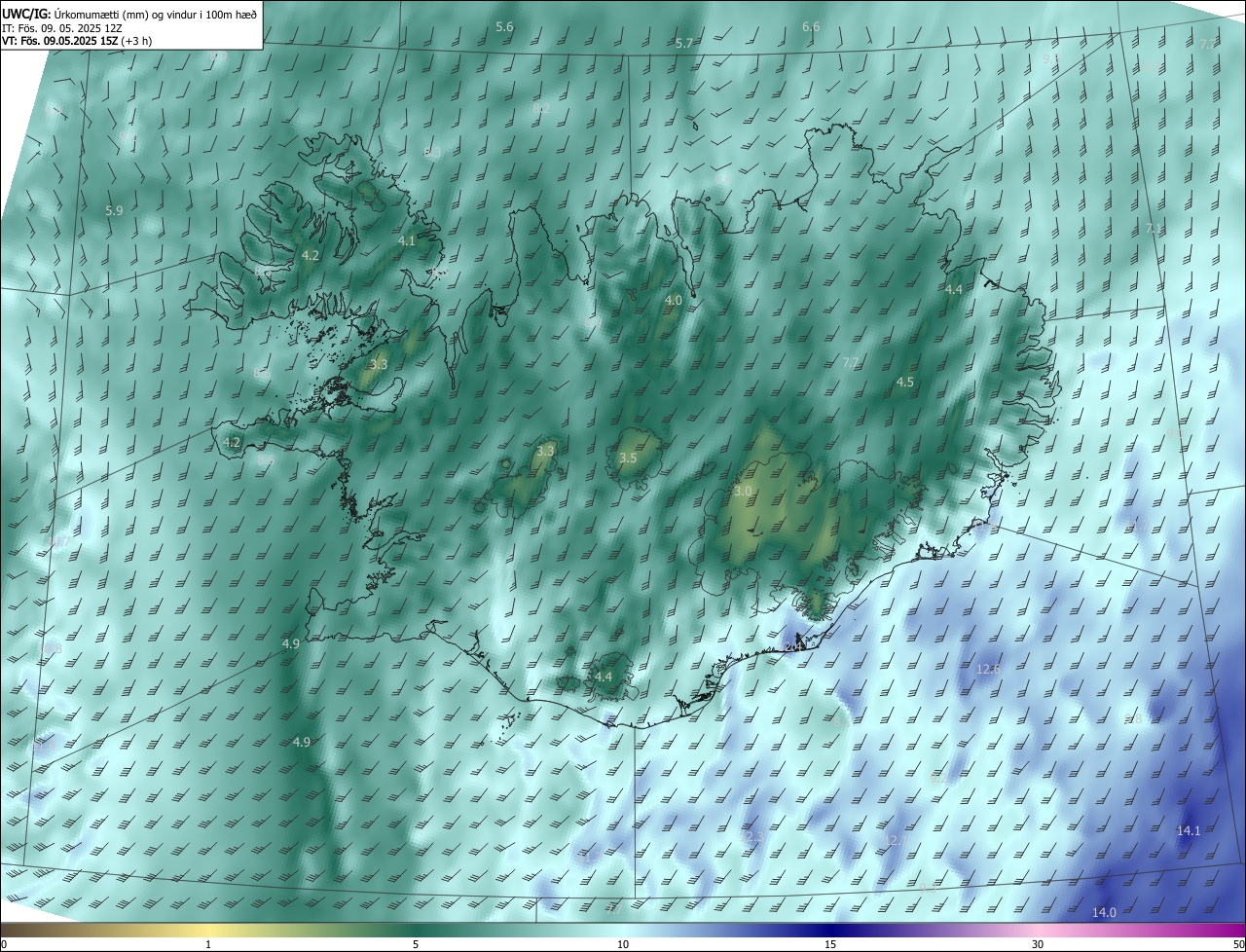Click the colorbar tick label 30
This screenshot has height=952, width=1246.
click(1038, 945)
